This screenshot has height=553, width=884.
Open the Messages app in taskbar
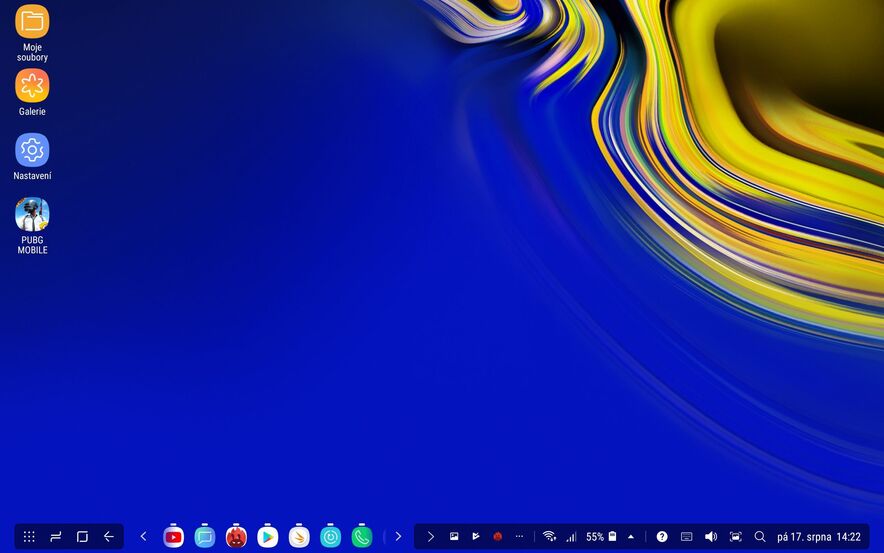(x=205, y=537)
